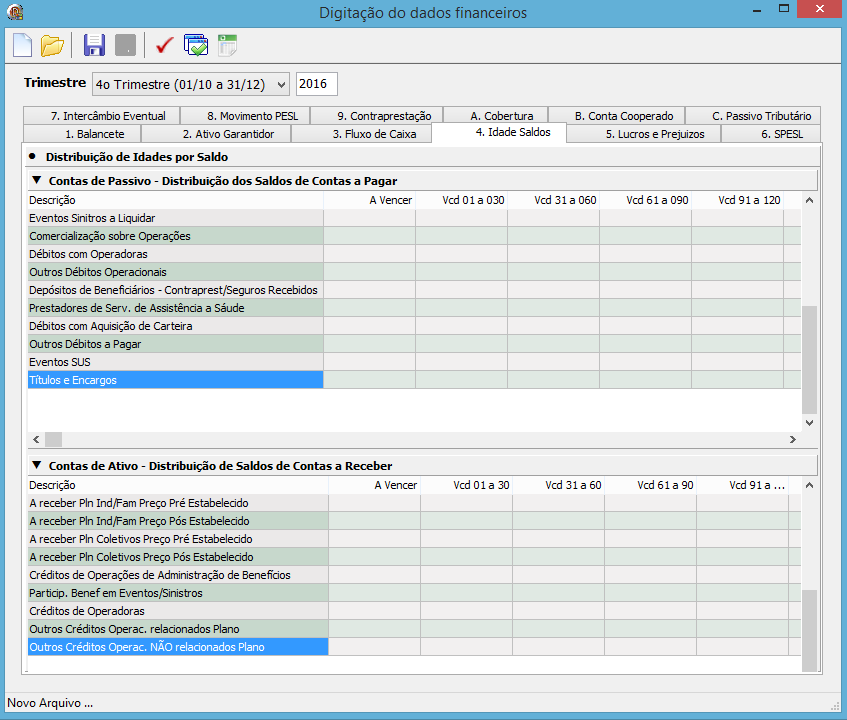Collapse the Contas de Passivo section

click(37, 180)
